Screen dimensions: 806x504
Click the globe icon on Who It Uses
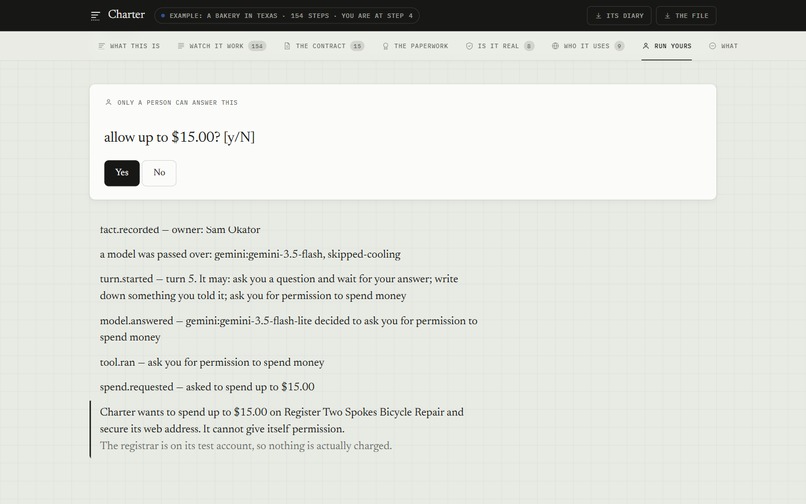[x=555, y=46]
